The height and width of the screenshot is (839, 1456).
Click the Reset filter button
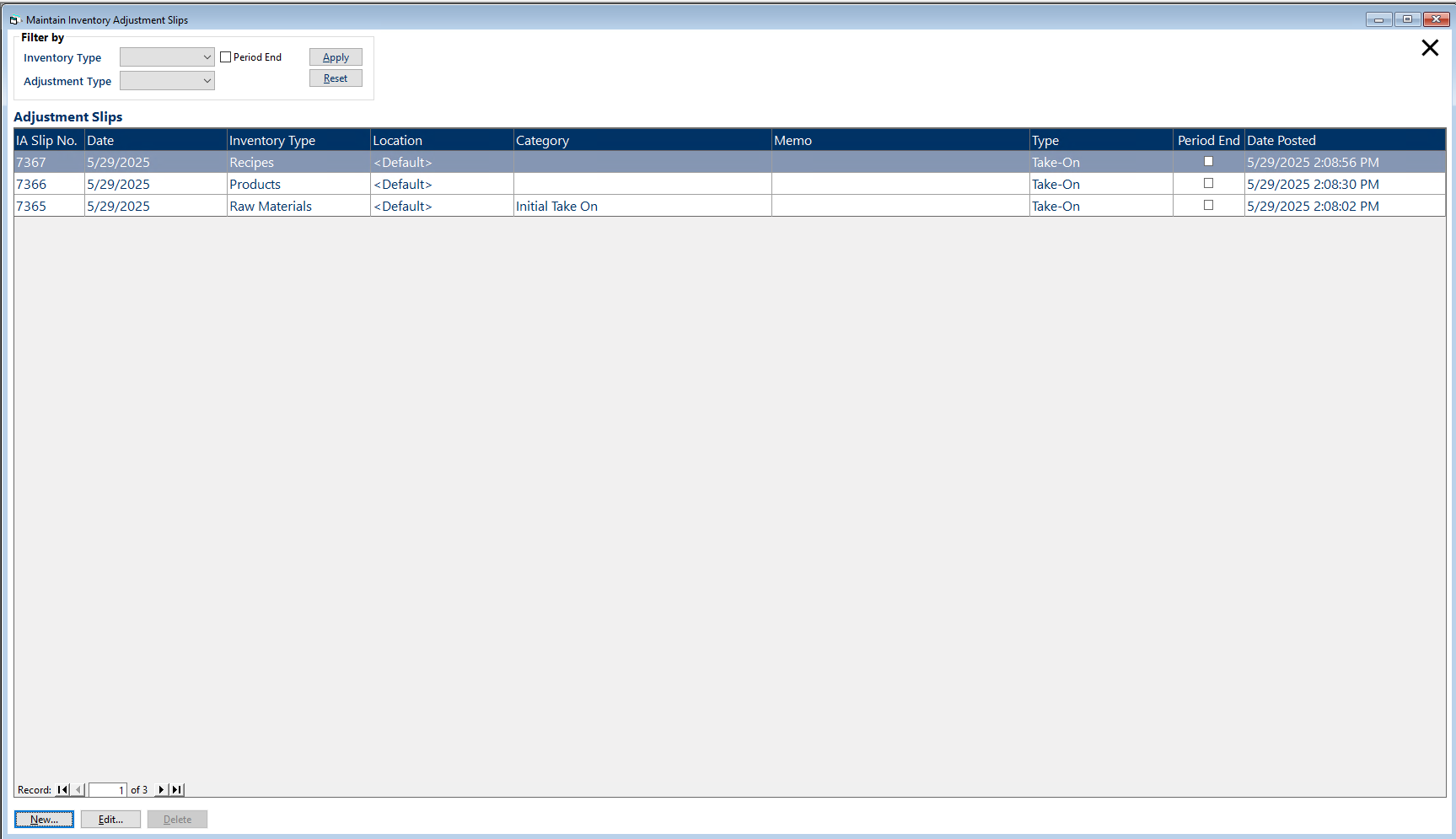(336, 78)
